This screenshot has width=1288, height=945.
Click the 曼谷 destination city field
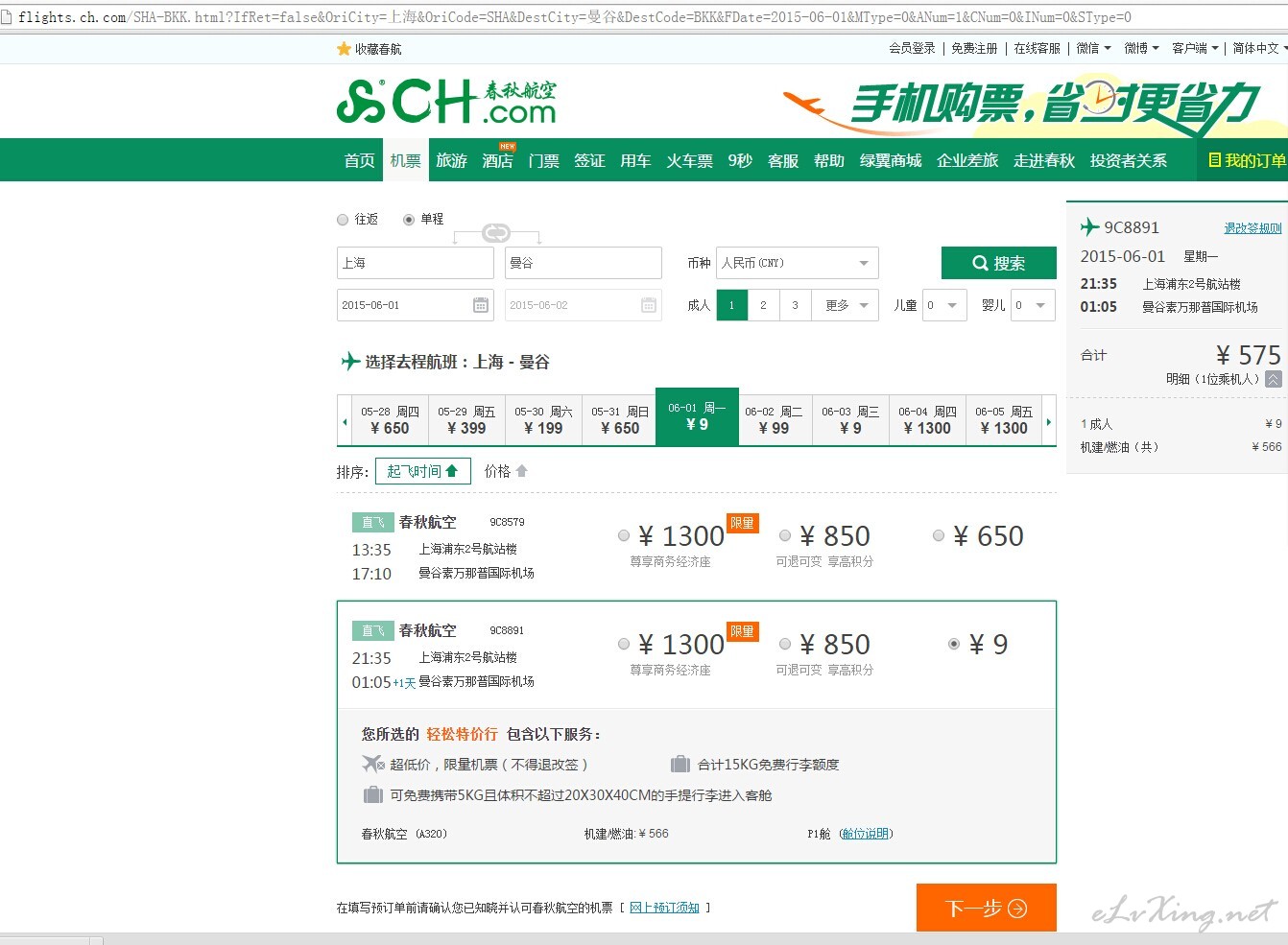[x=584, y=263]
